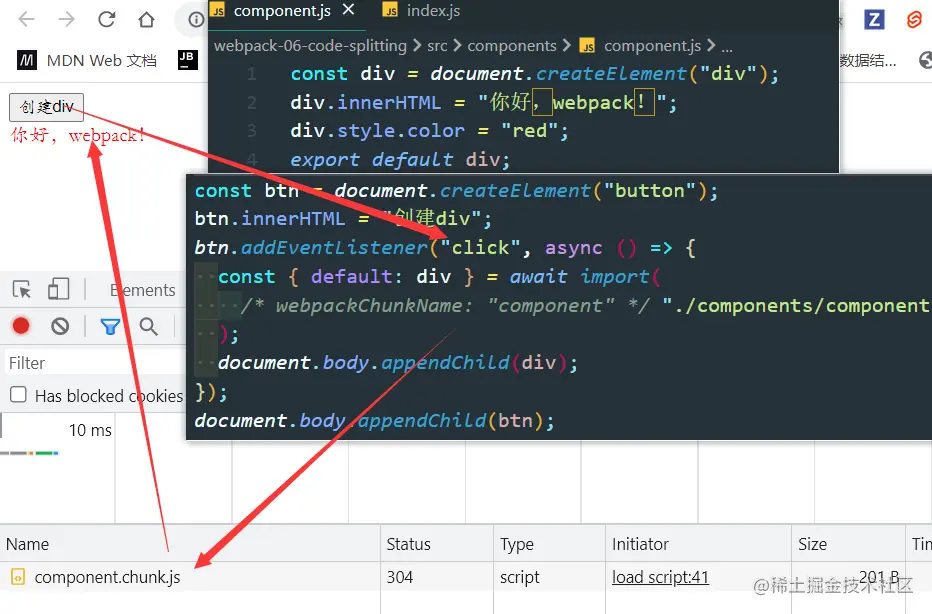Switch to the index.js editor tab
This screenshot has height=614, width=932.
[x=422, y=11]
